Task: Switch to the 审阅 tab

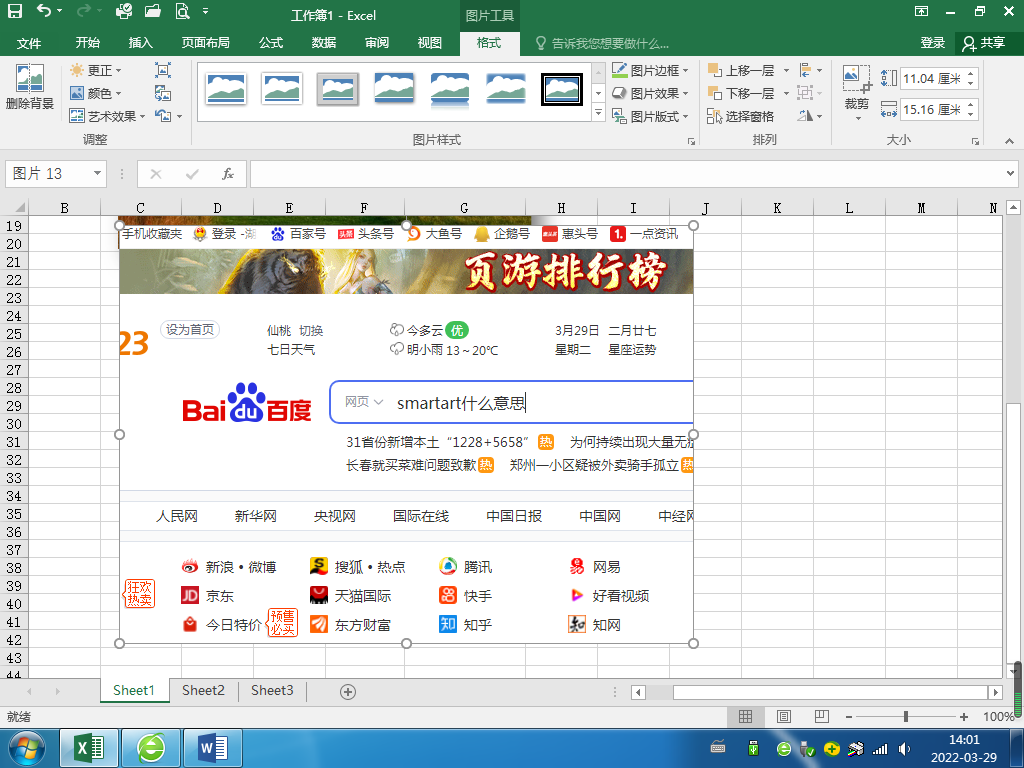Action: pyautogui.click(x=377, y=43)
